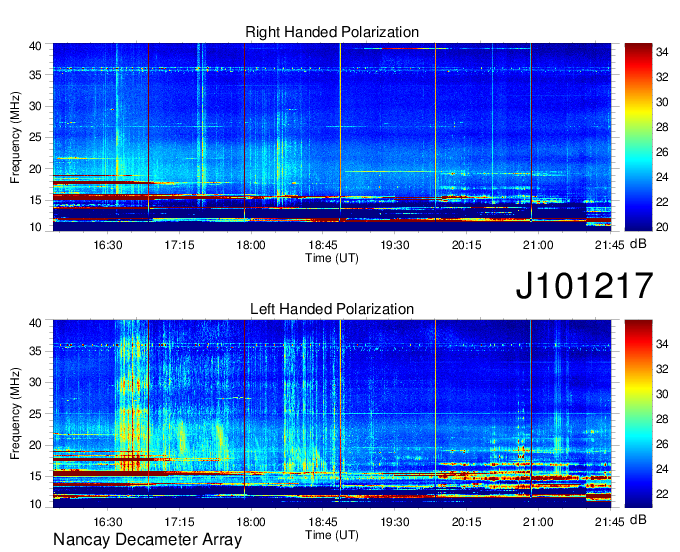The image size is (680, 552).
Task: Select the "J101217" observation label
Action: [x=584, y=286]
